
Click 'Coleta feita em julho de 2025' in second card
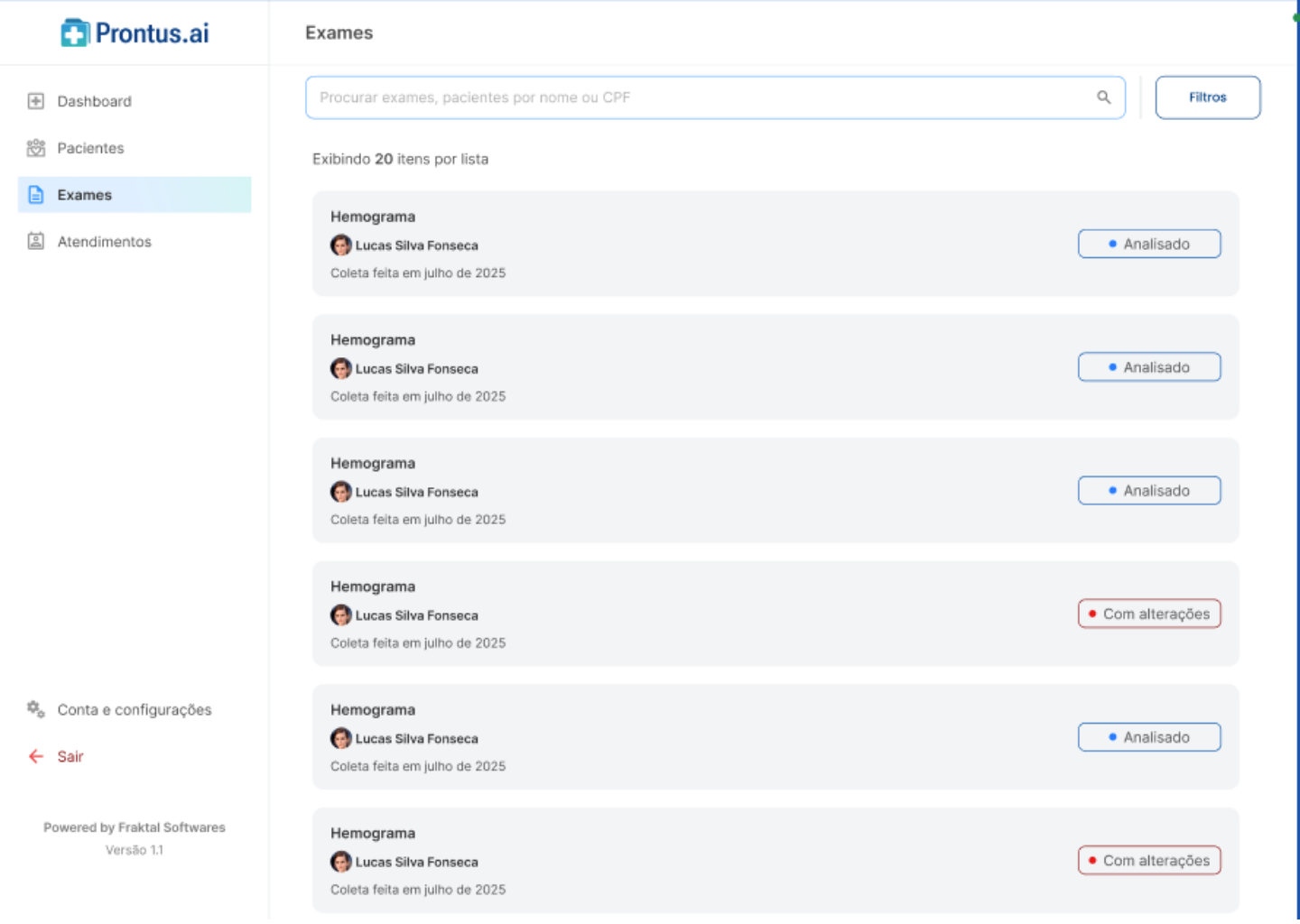pos(418,396)
